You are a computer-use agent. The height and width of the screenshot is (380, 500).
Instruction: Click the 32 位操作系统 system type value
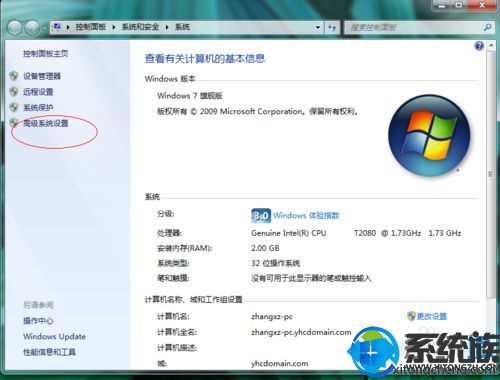pos(275,263)
